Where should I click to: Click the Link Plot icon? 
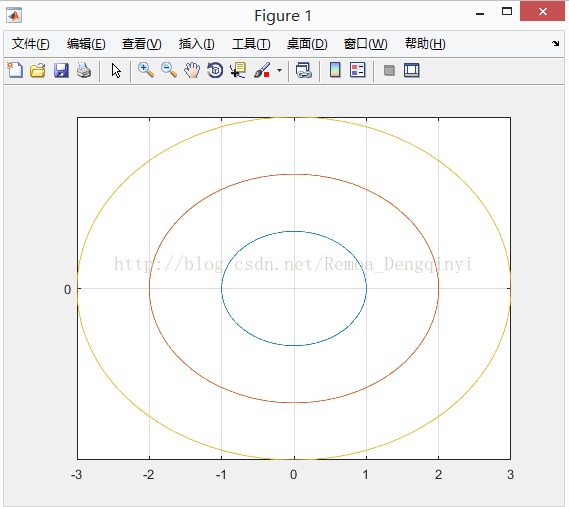click(304, 70)
